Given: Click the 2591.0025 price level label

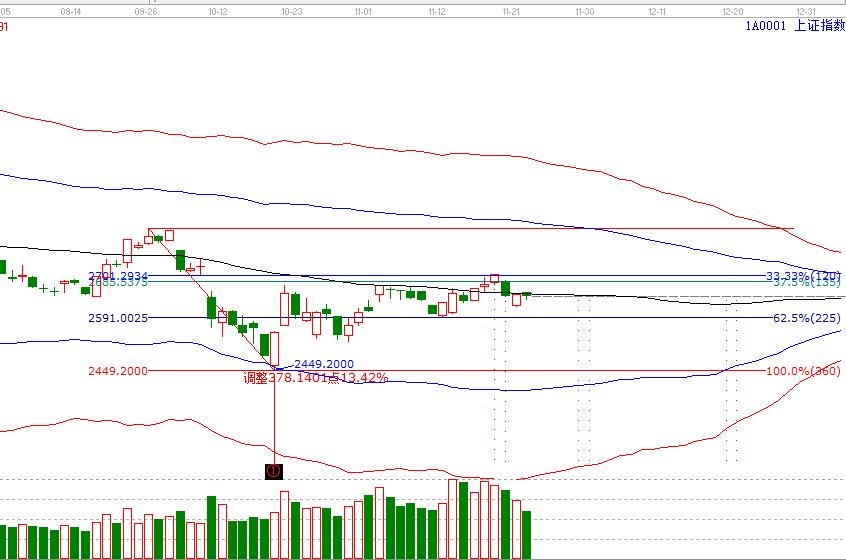Looking at the screenshot, I should coord(118,318).
